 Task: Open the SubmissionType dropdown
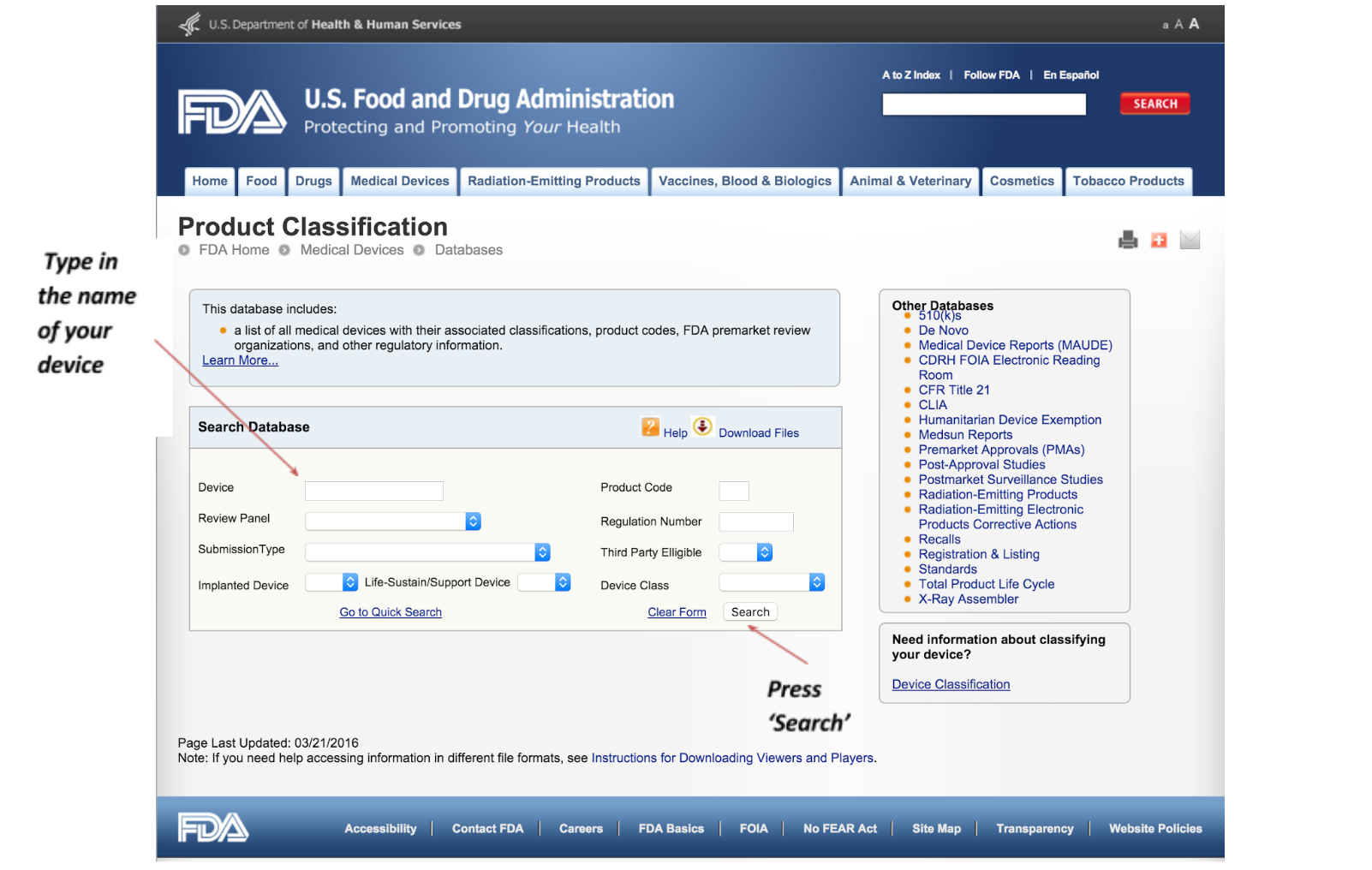tap(427, 552)
